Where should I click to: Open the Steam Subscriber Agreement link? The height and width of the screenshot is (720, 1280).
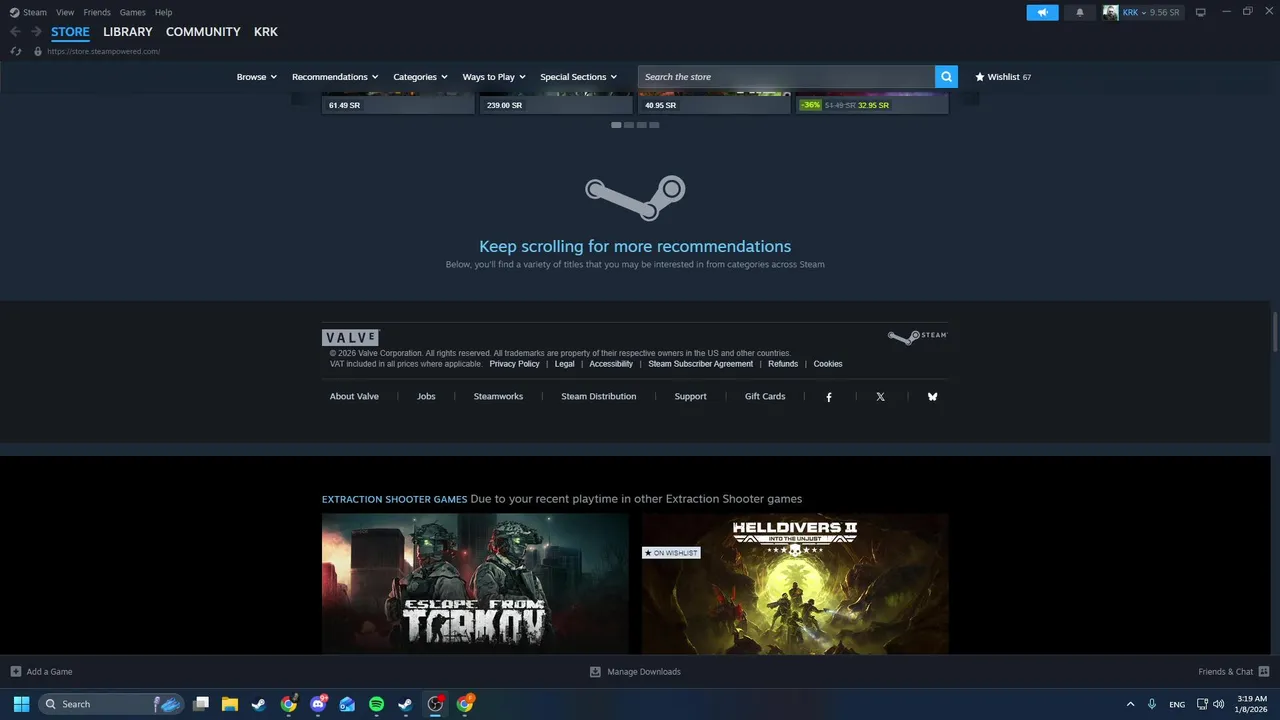point(701,364)
